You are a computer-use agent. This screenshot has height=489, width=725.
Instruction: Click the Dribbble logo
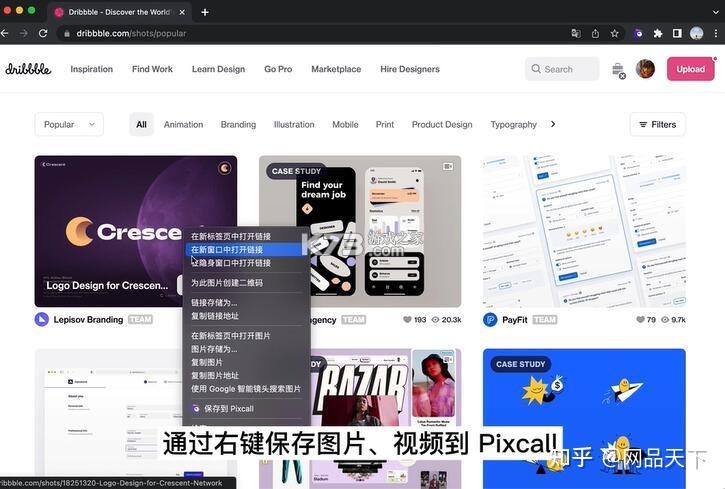pos(28,69)
